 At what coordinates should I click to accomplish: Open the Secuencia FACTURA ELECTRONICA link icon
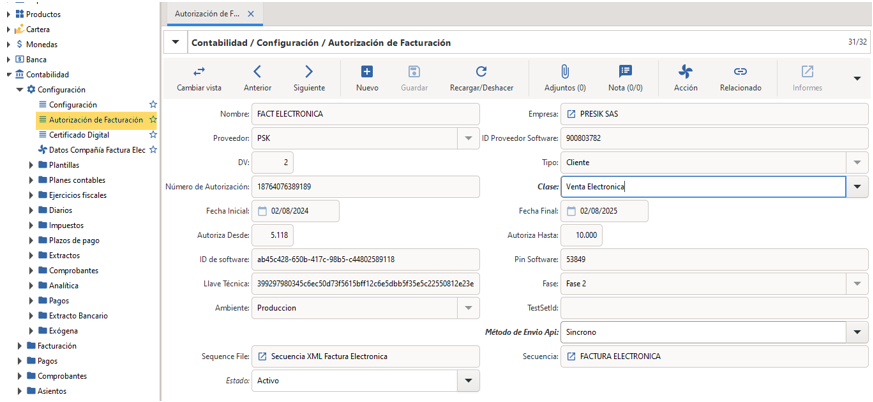[571, 356]
